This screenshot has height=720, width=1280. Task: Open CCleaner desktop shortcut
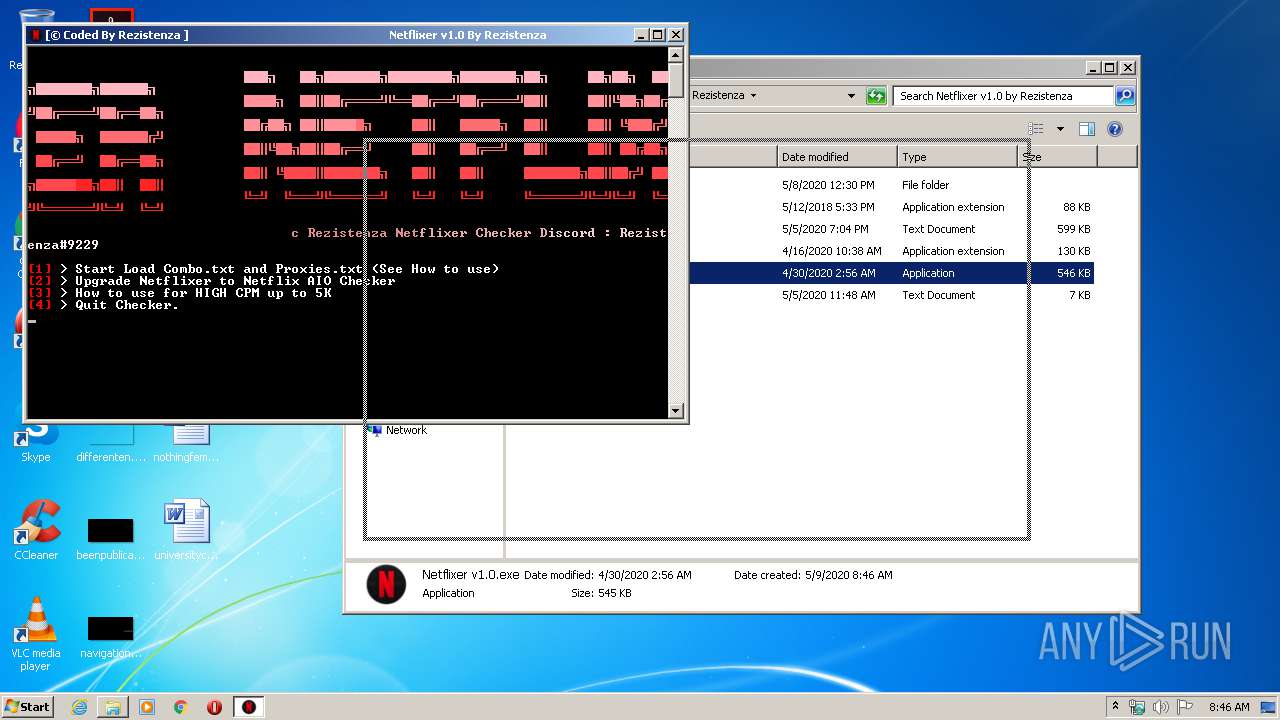(x=36, y=530)
